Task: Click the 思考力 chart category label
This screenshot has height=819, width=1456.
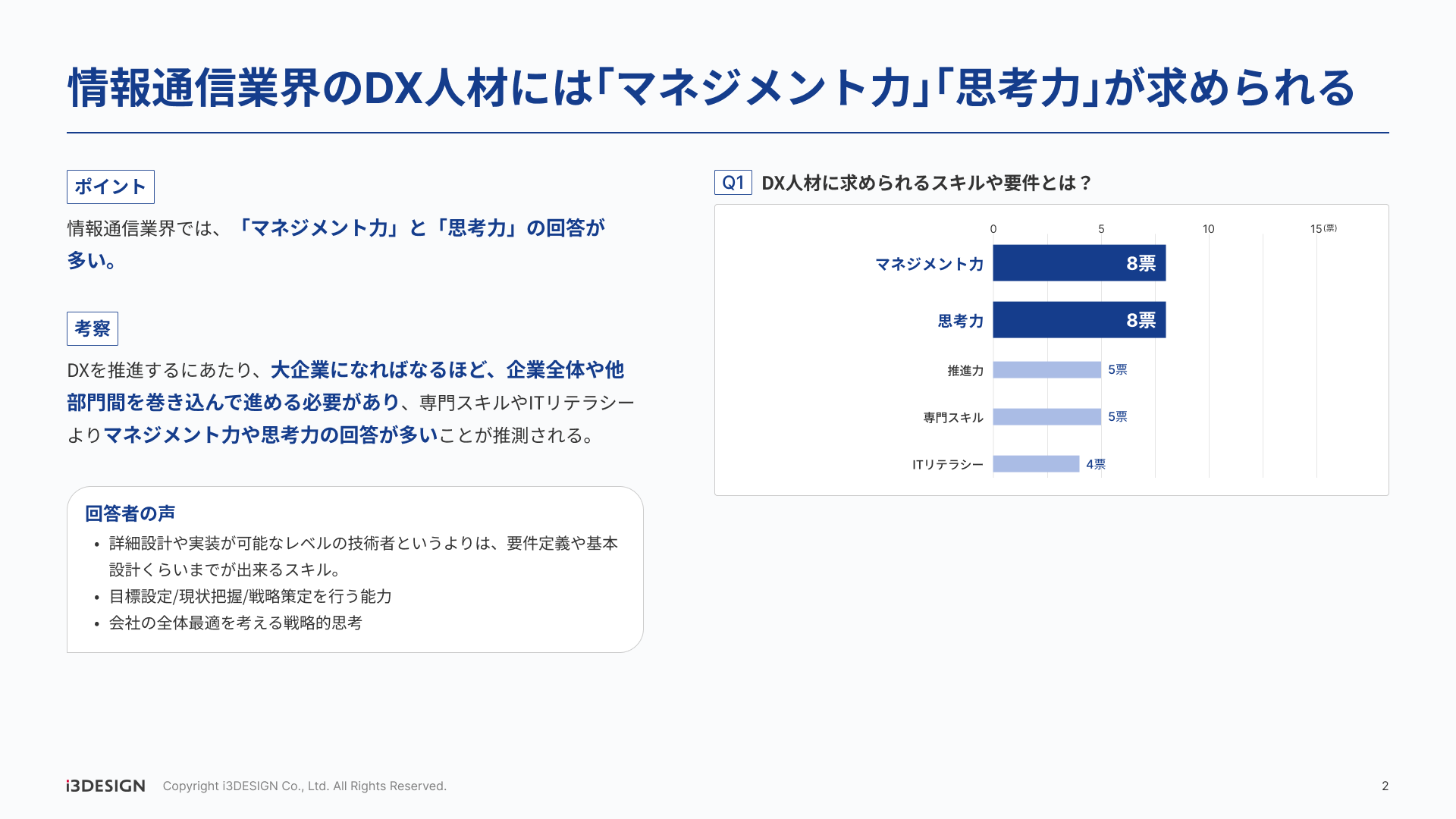Action: click(x=960, y=321)
